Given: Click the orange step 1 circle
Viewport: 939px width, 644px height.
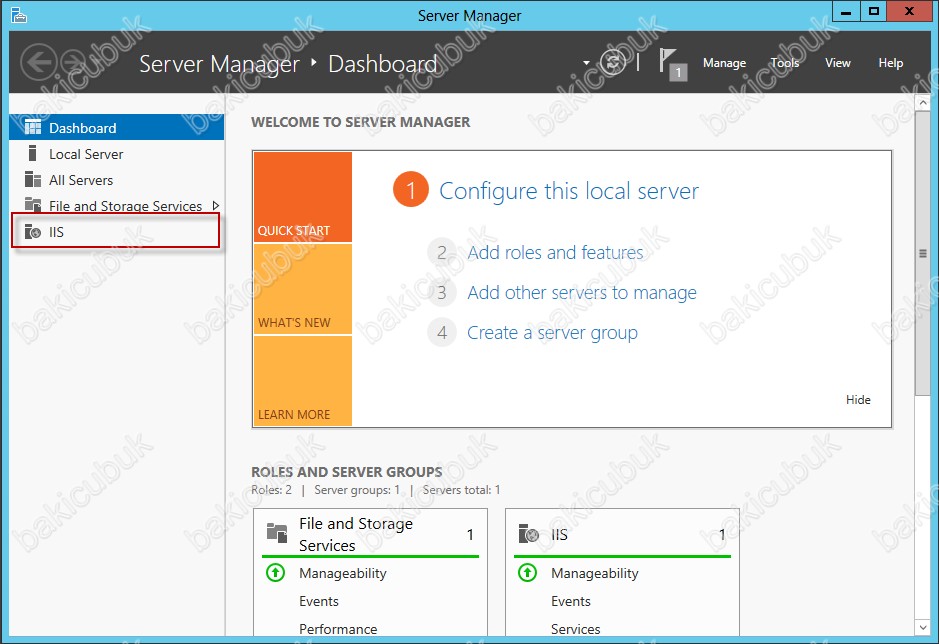Looking at the screenshot, I should [411, 190].
